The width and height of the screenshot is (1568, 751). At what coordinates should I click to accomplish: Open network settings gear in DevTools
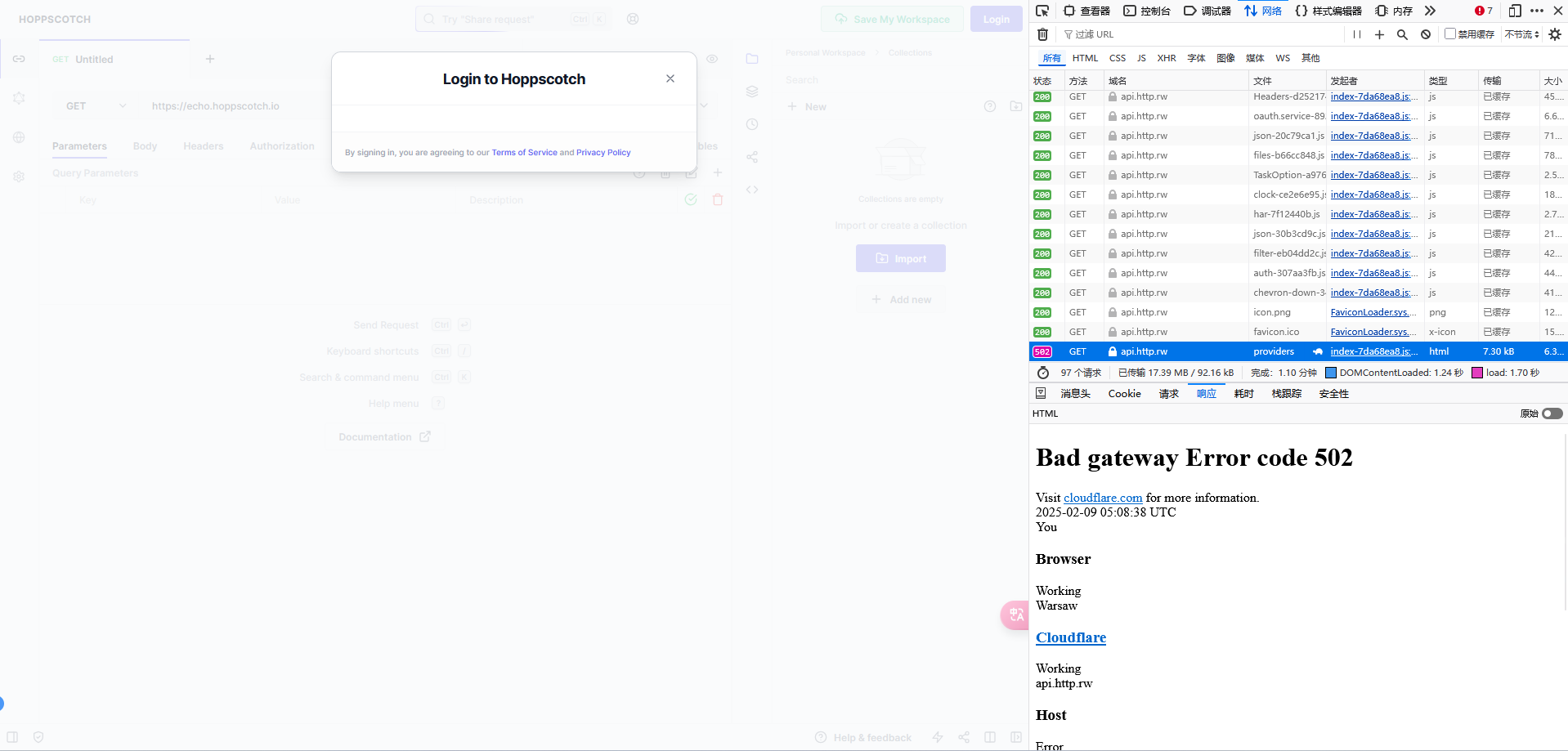1555,34
